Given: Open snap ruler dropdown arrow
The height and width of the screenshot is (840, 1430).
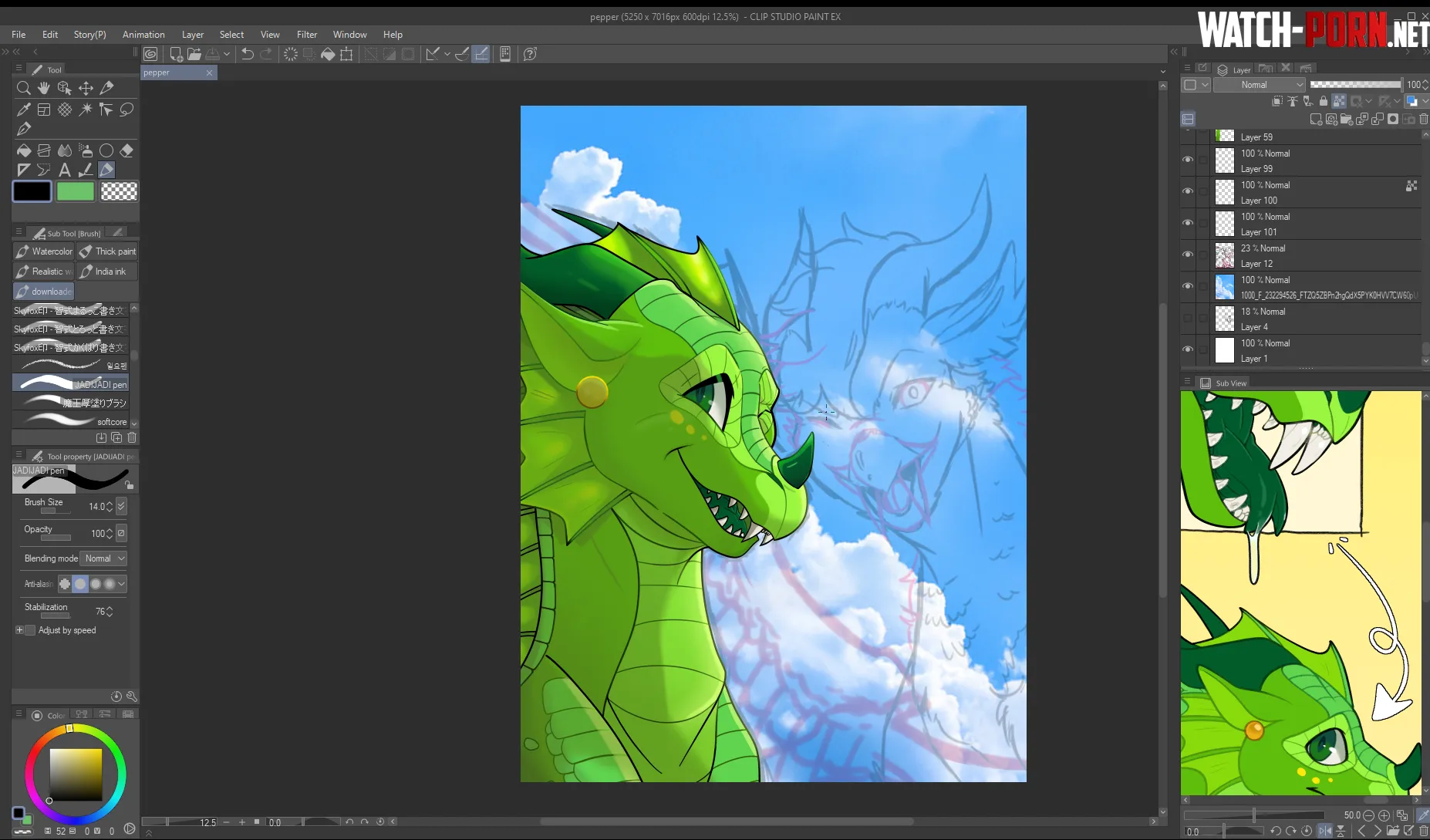Looking at the screenshot, I should tap(447, 54).
